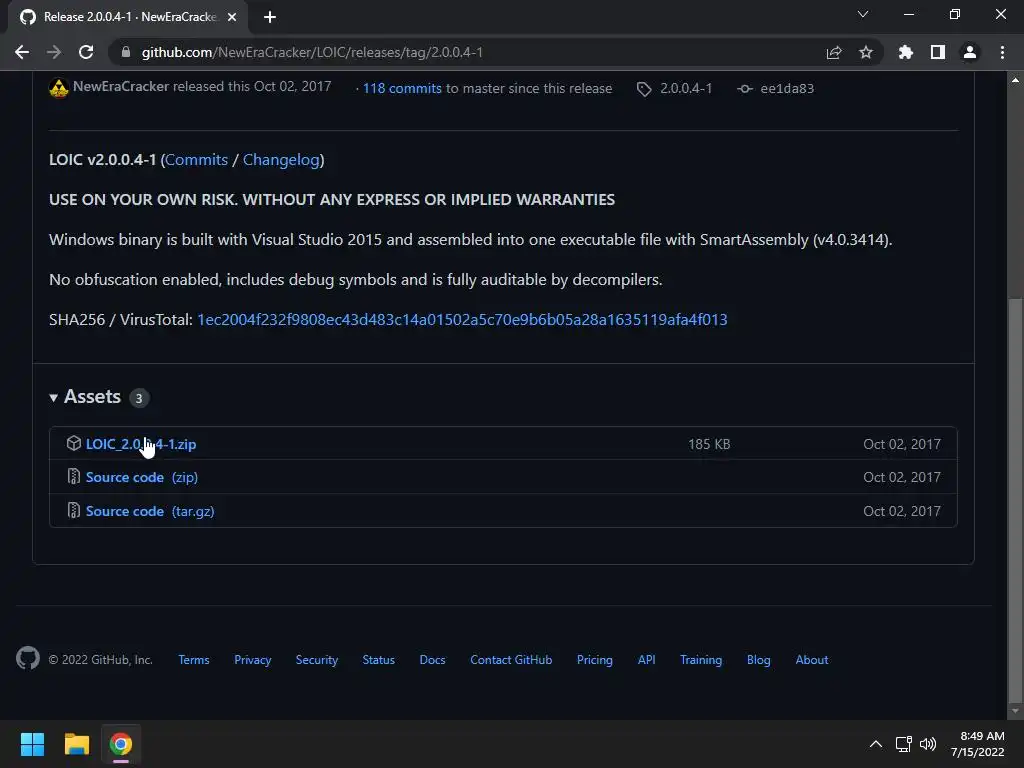Open the Windows Start menu
This screenshot has width=1024, height=768.
click(32, 744)
